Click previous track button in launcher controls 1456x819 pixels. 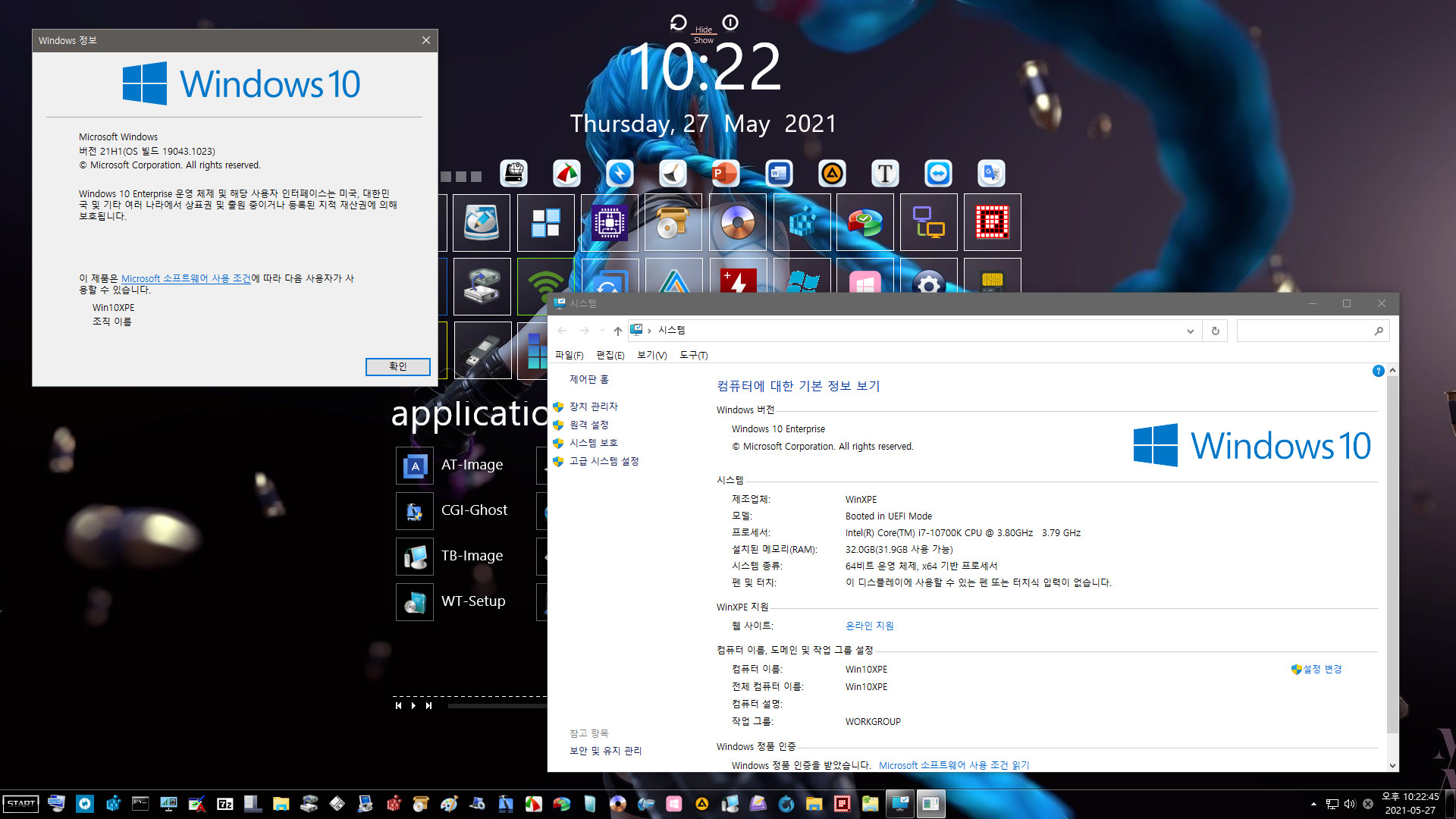pyautogui.click(x=398, y=705)
